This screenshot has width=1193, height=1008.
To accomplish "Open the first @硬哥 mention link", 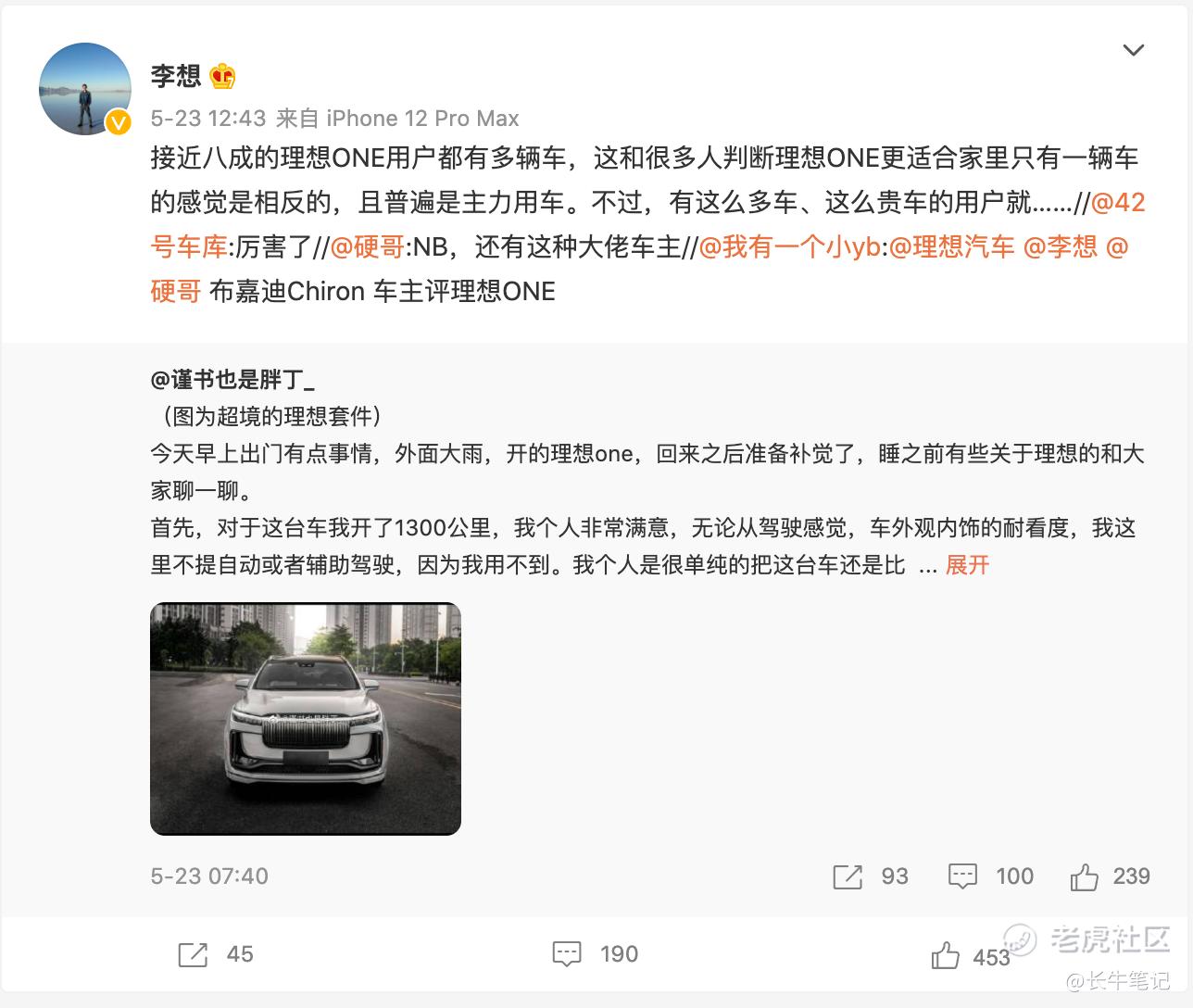I will pyautogui.click(x=367, y=246).
